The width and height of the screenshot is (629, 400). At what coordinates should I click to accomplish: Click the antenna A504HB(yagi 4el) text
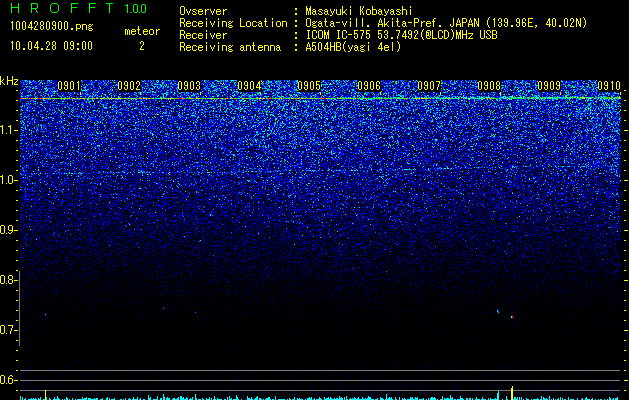(353, 47)
